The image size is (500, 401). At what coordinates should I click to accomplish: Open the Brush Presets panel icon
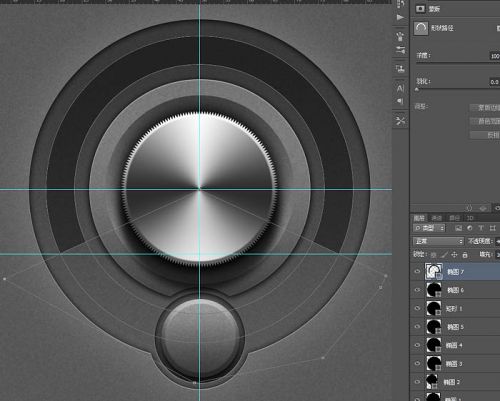[x=400, y=36]
